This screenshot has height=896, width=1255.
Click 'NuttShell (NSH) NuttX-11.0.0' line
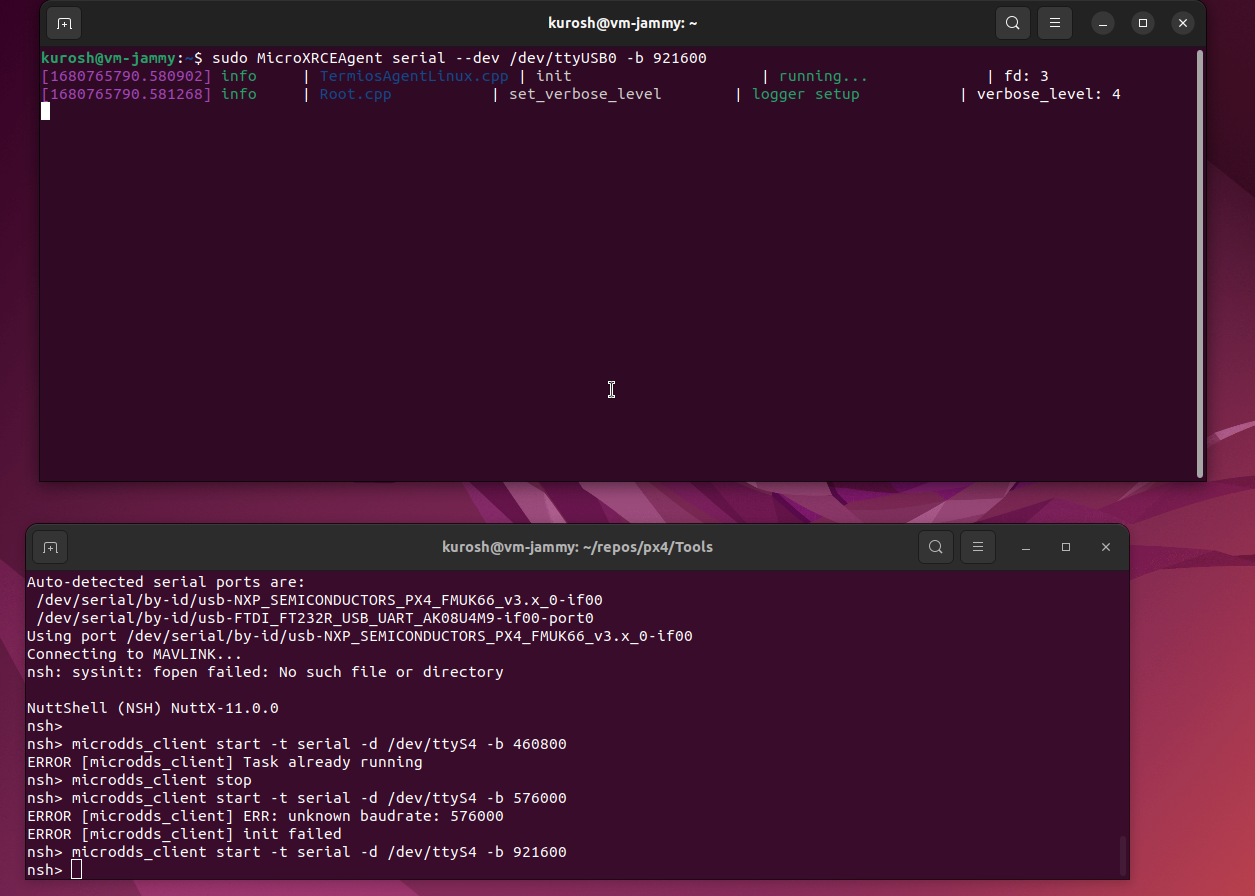click(153, 708)
